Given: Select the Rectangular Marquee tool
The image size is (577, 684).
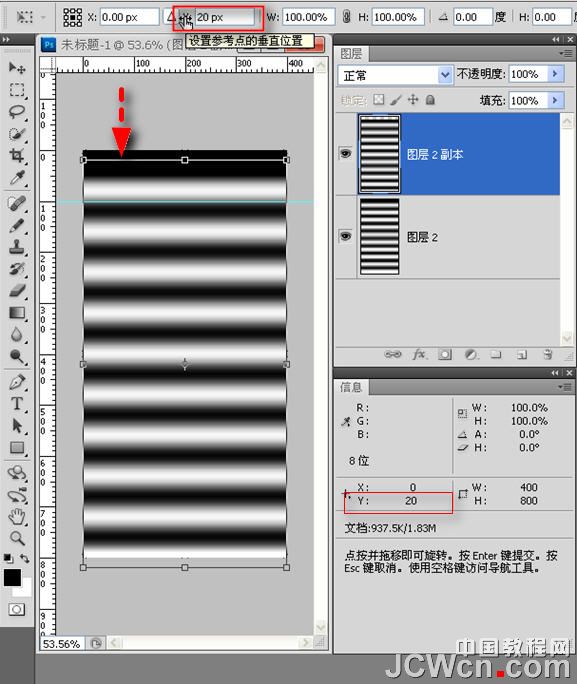Looking at the screenshot, I should point(17,90).
